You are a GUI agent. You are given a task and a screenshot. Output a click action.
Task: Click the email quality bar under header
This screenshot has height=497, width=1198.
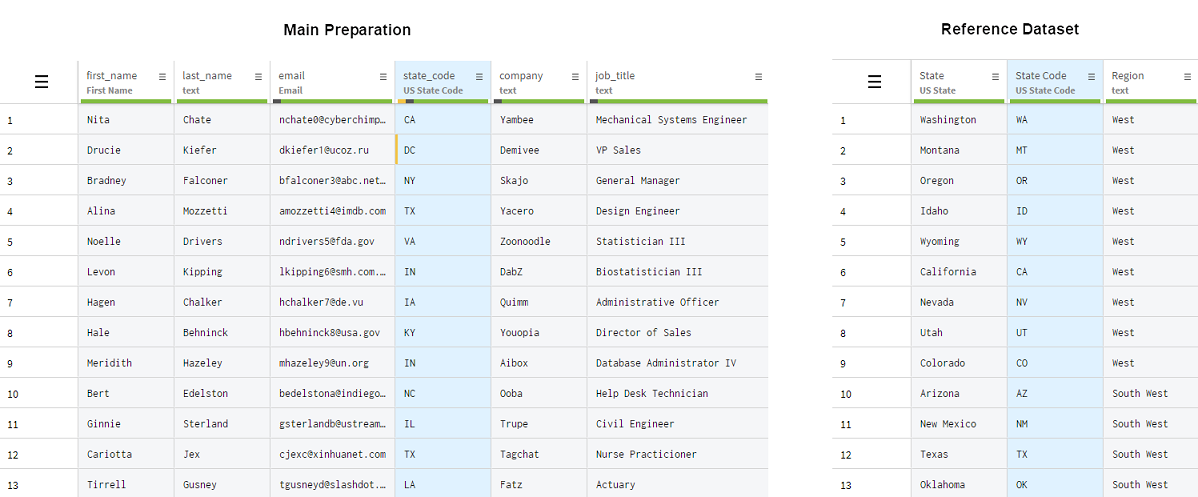point(332,101)
